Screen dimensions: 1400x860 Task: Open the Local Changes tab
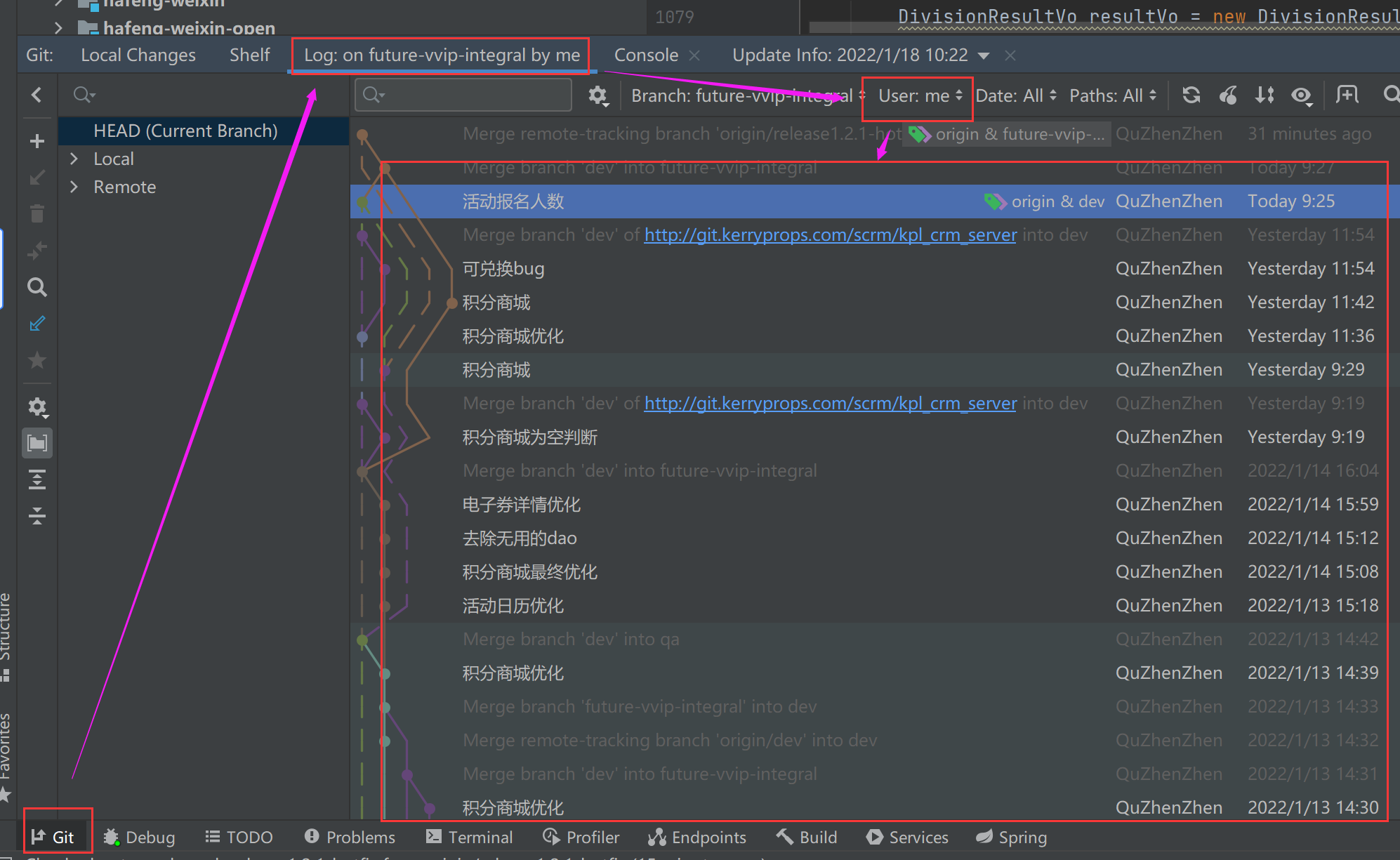point(138,55)
